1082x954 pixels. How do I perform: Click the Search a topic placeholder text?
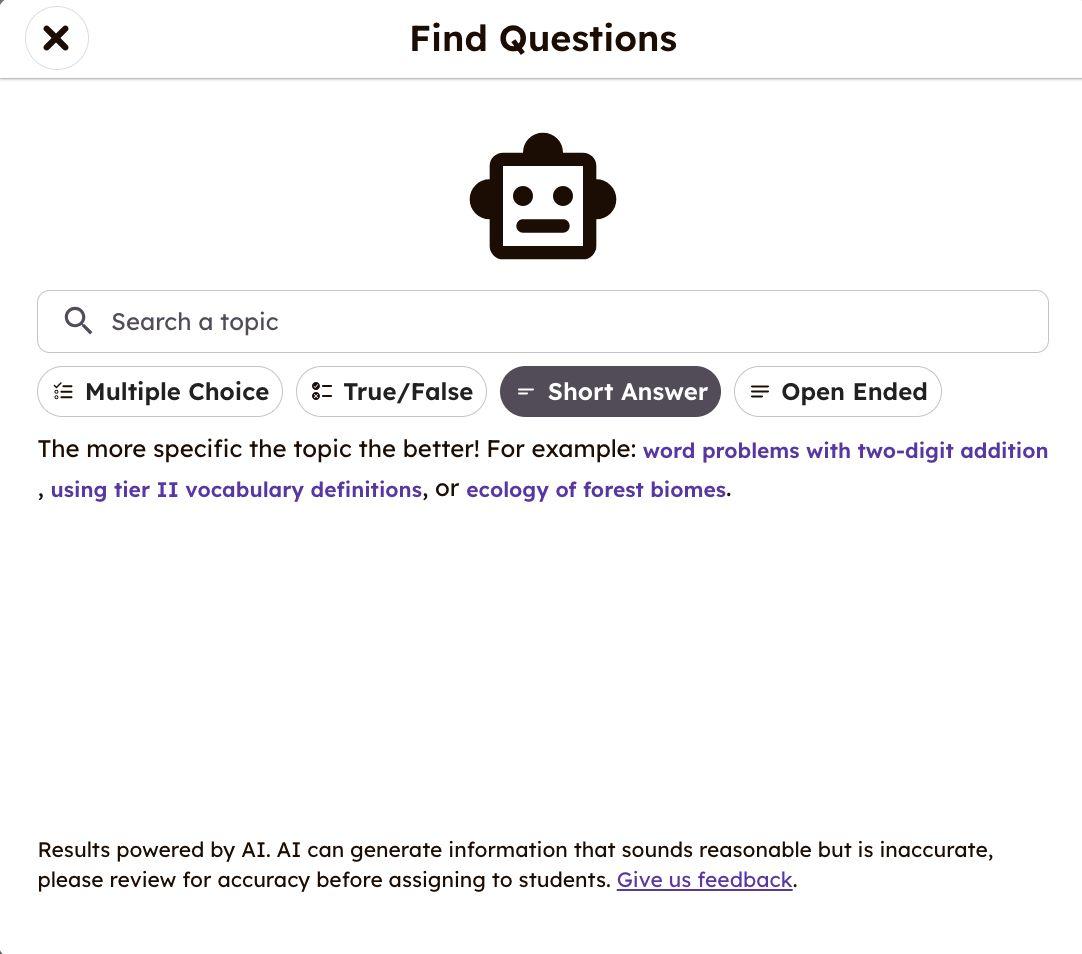195,322
